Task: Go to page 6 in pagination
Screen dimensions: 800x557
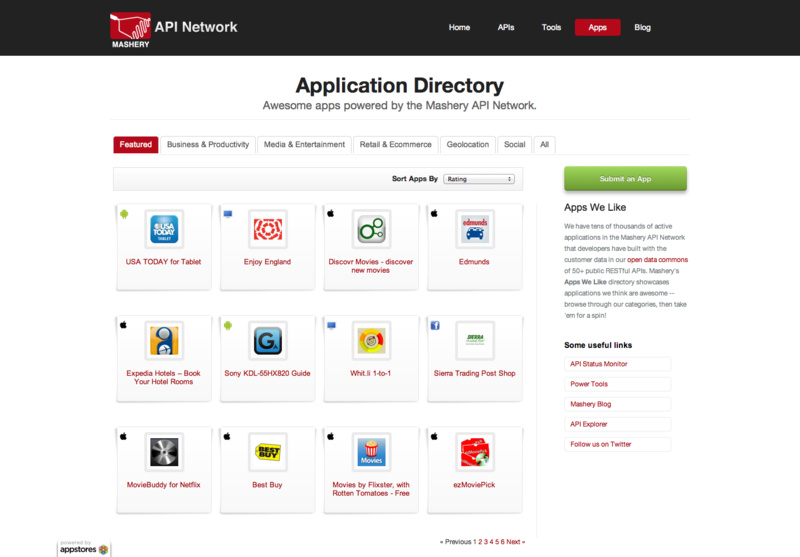Action: pyautogui.click(x=503, y=542)
